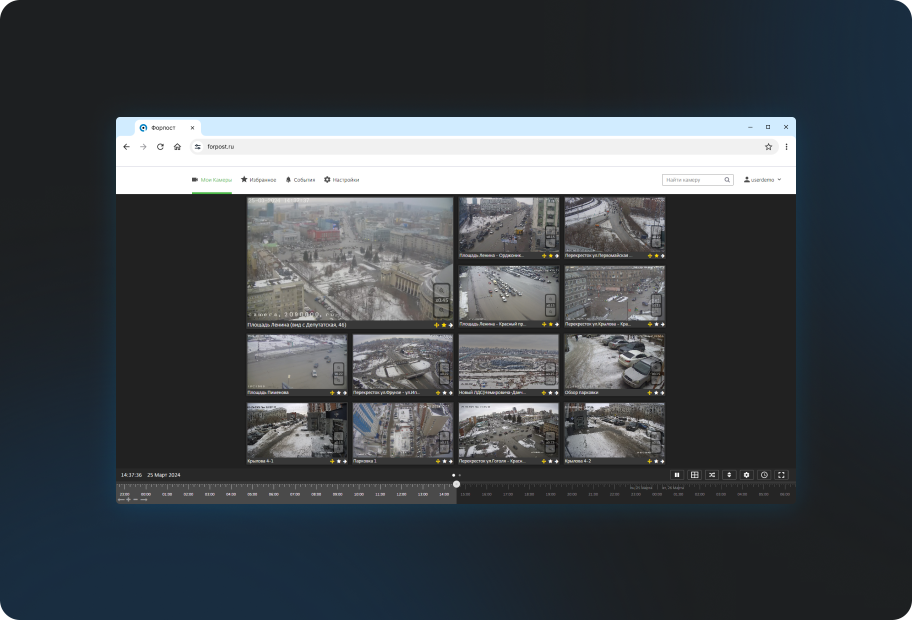Click the shuffle cameras icon
This screenshot has height=620, width=912.
click(x=712, y=475)
